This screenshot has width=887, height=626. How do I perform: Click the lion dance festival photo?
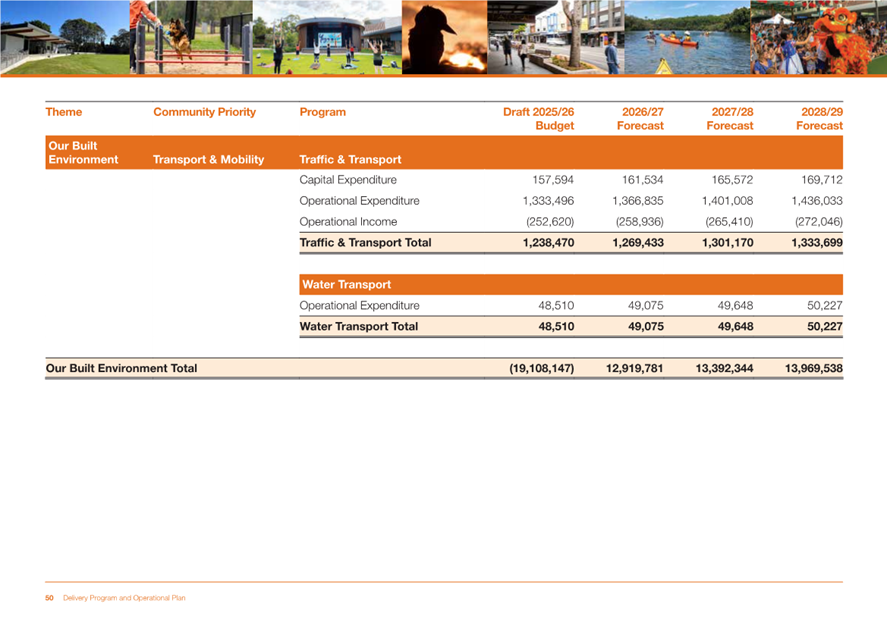point(819,37)
